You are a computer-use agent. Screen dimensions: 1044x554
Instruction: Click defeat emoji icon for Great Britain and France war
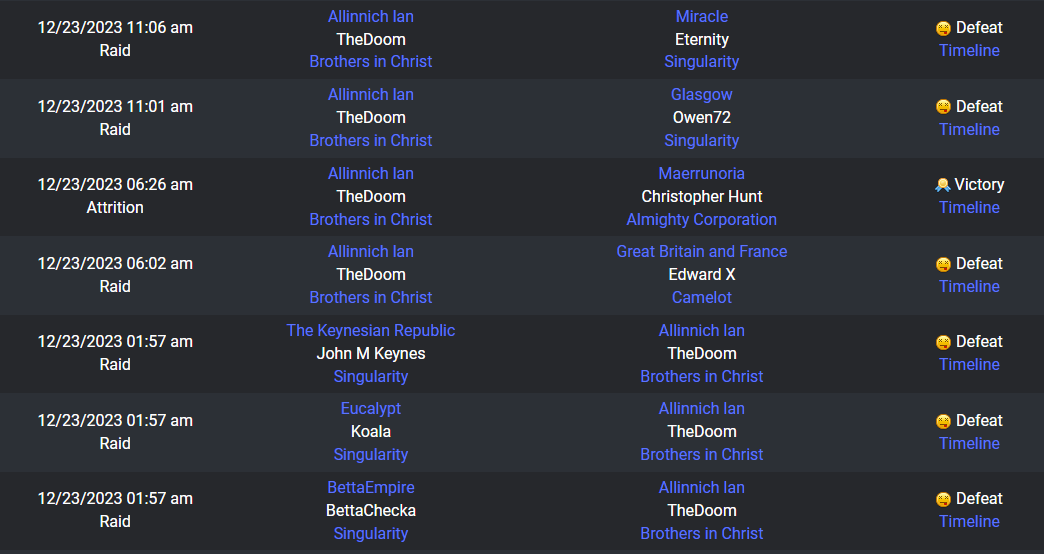pyautogui.click(x=943, y=264)
